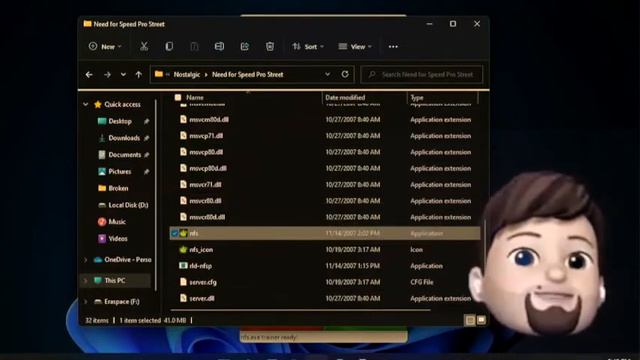
Task: Select the server.dll file
Action: pos(202,298)
